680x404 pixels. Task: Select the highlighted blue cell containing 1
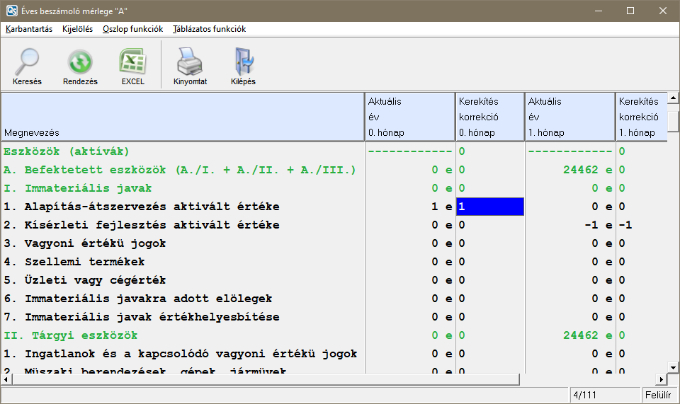489,206
